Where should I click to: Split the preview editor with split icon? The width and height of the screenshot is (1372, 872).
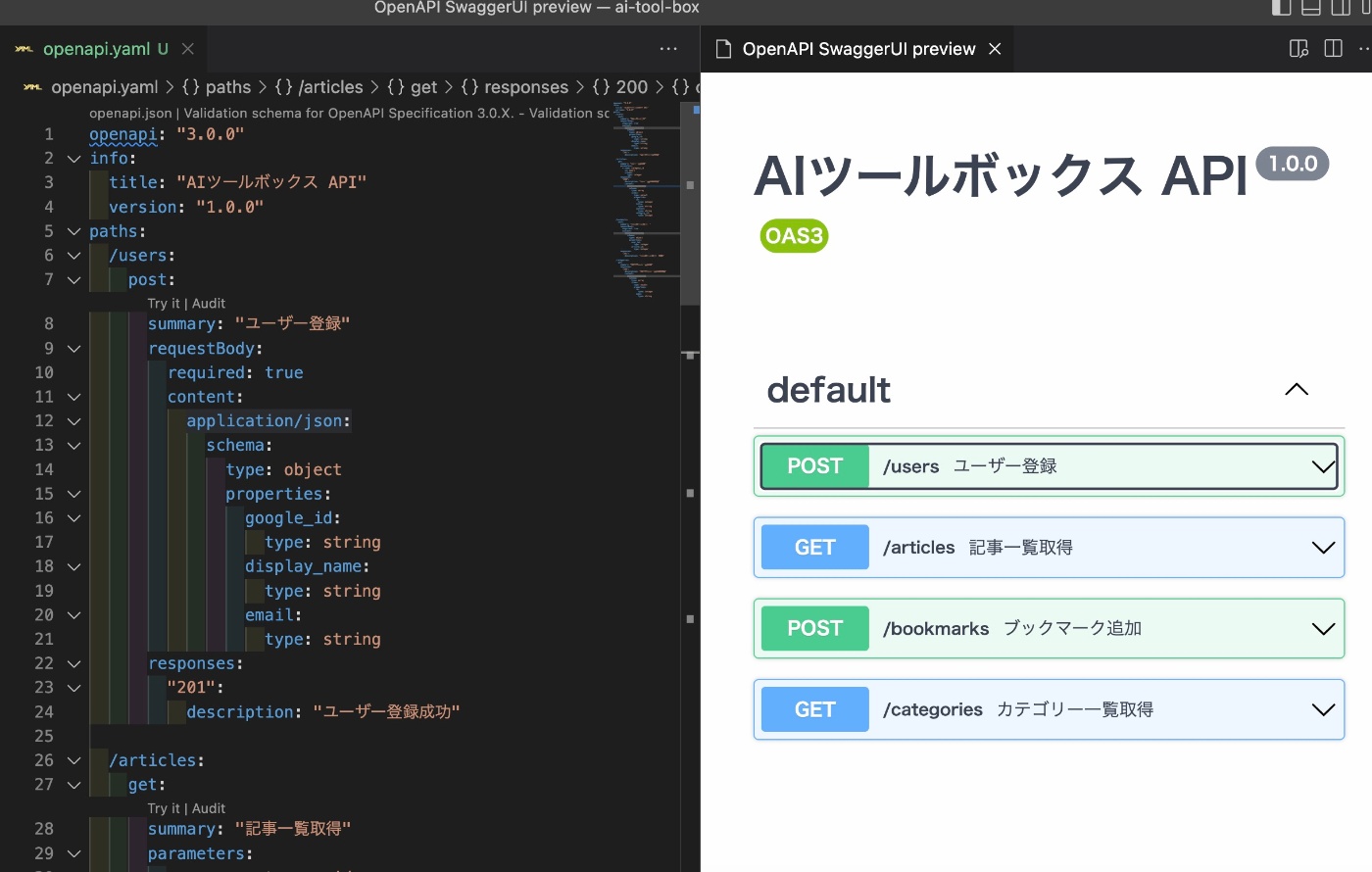(x=1333, y=49)
